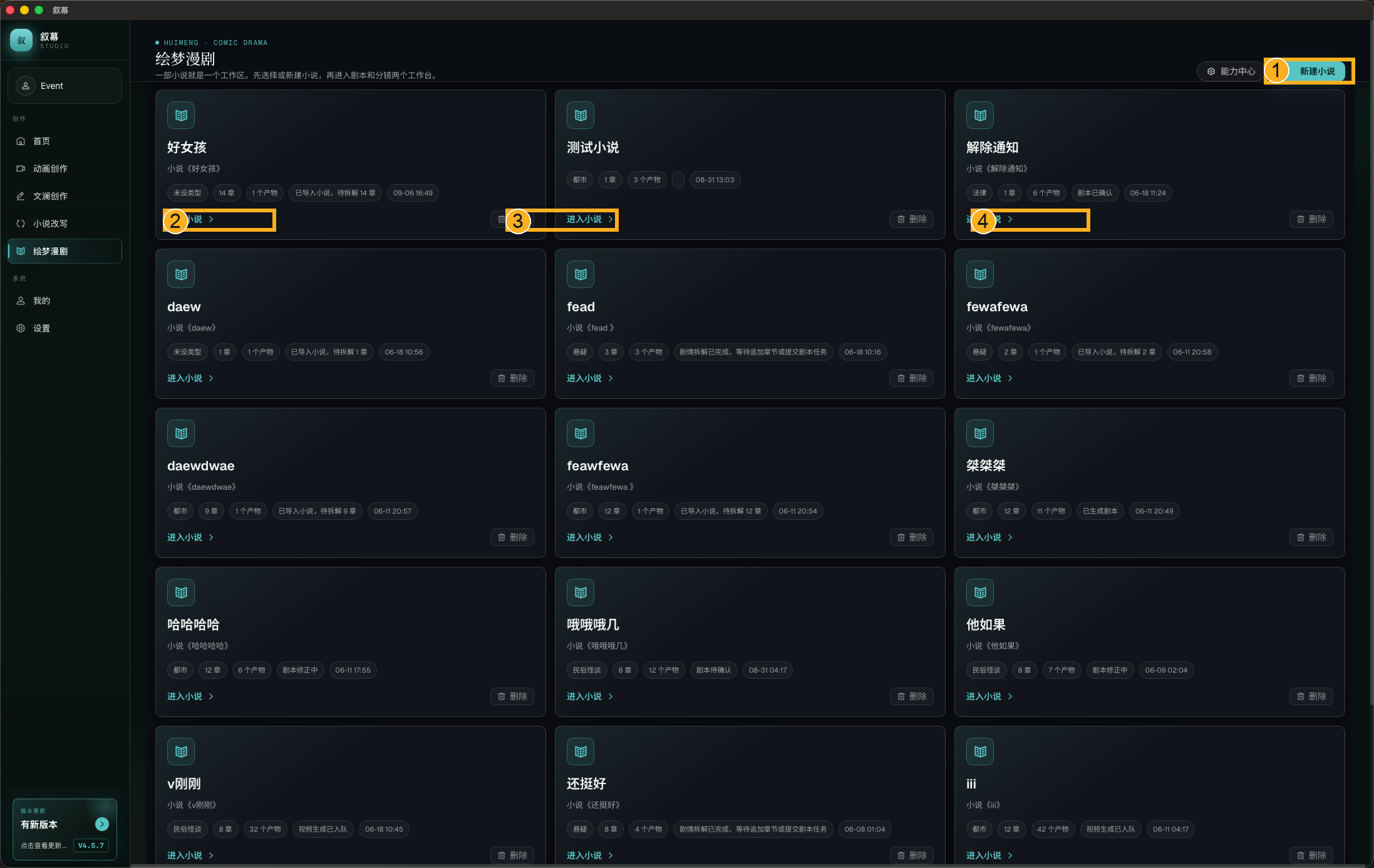Click the book icon on feawfewa card
The image size is (1374, 868).
[581, 433]
